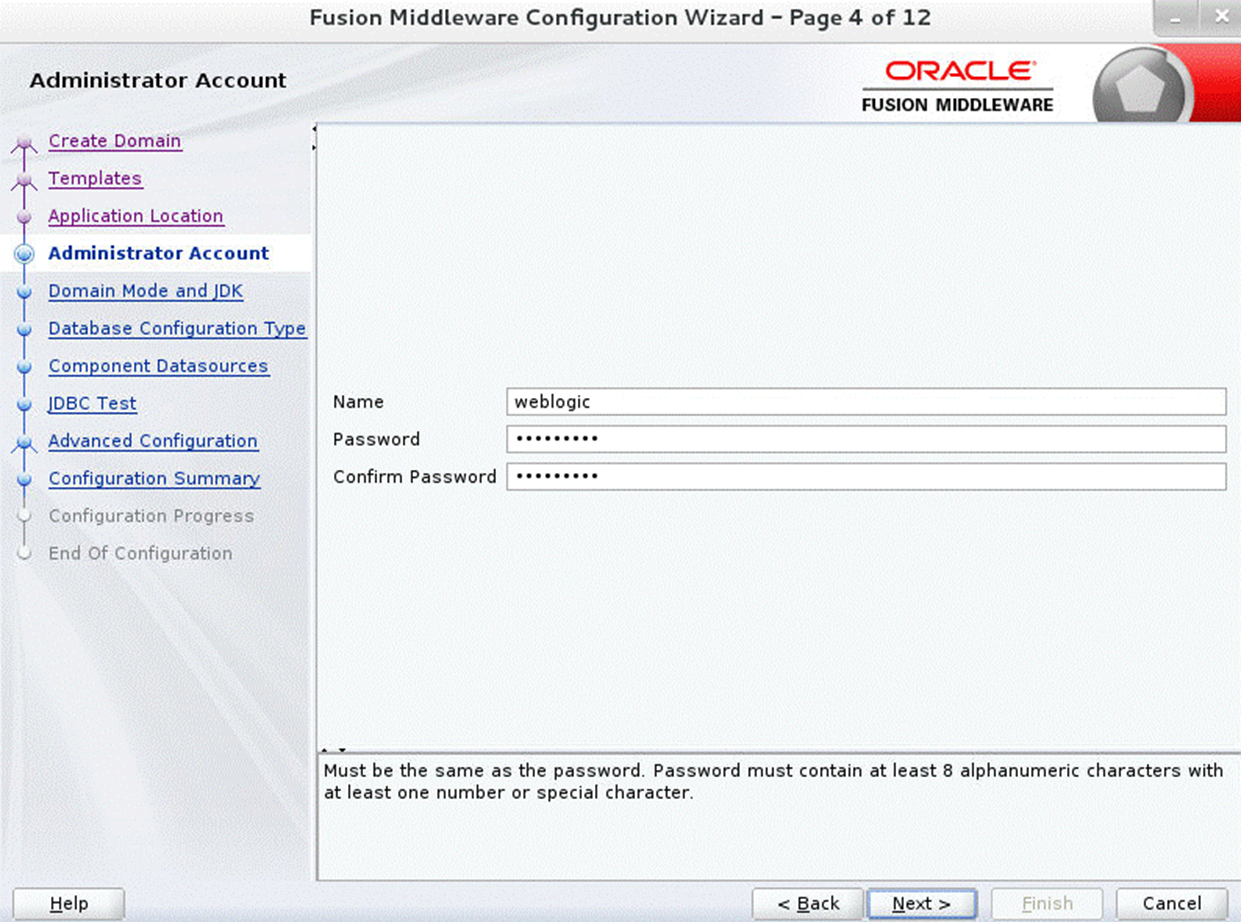Click the Oracle logo in the header
The width and height of the screenshot is (1241, 922).
click(x=957, y=68)
